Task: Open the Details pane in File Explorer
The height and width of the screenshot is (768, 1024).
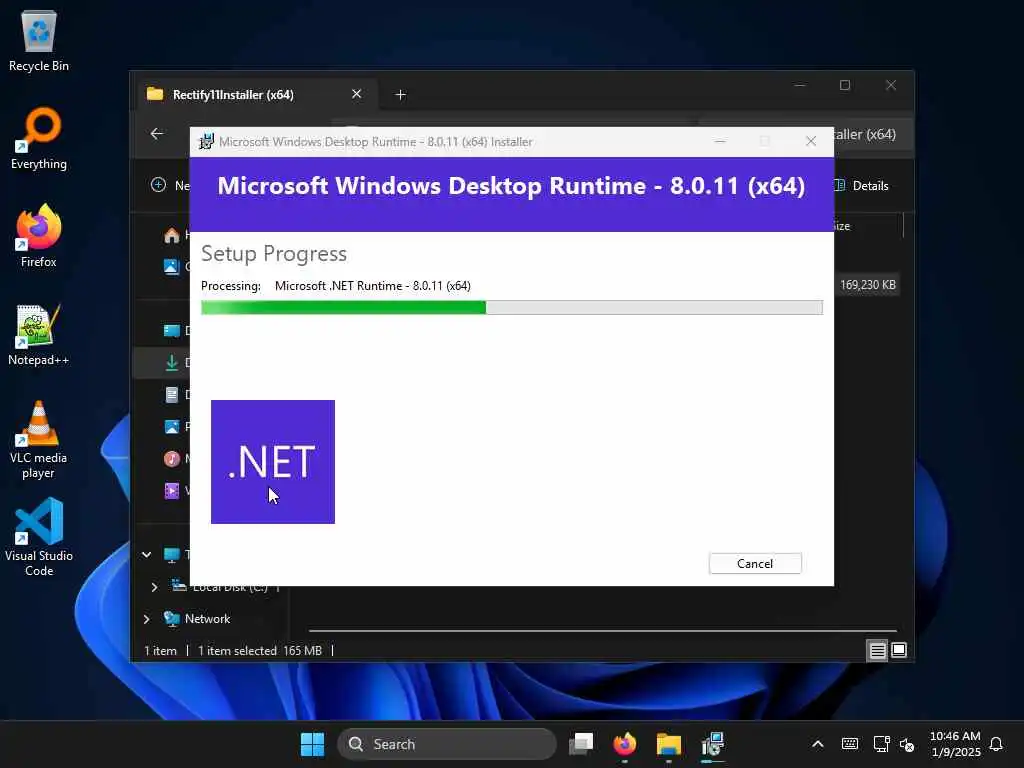Action: point(862,185)
